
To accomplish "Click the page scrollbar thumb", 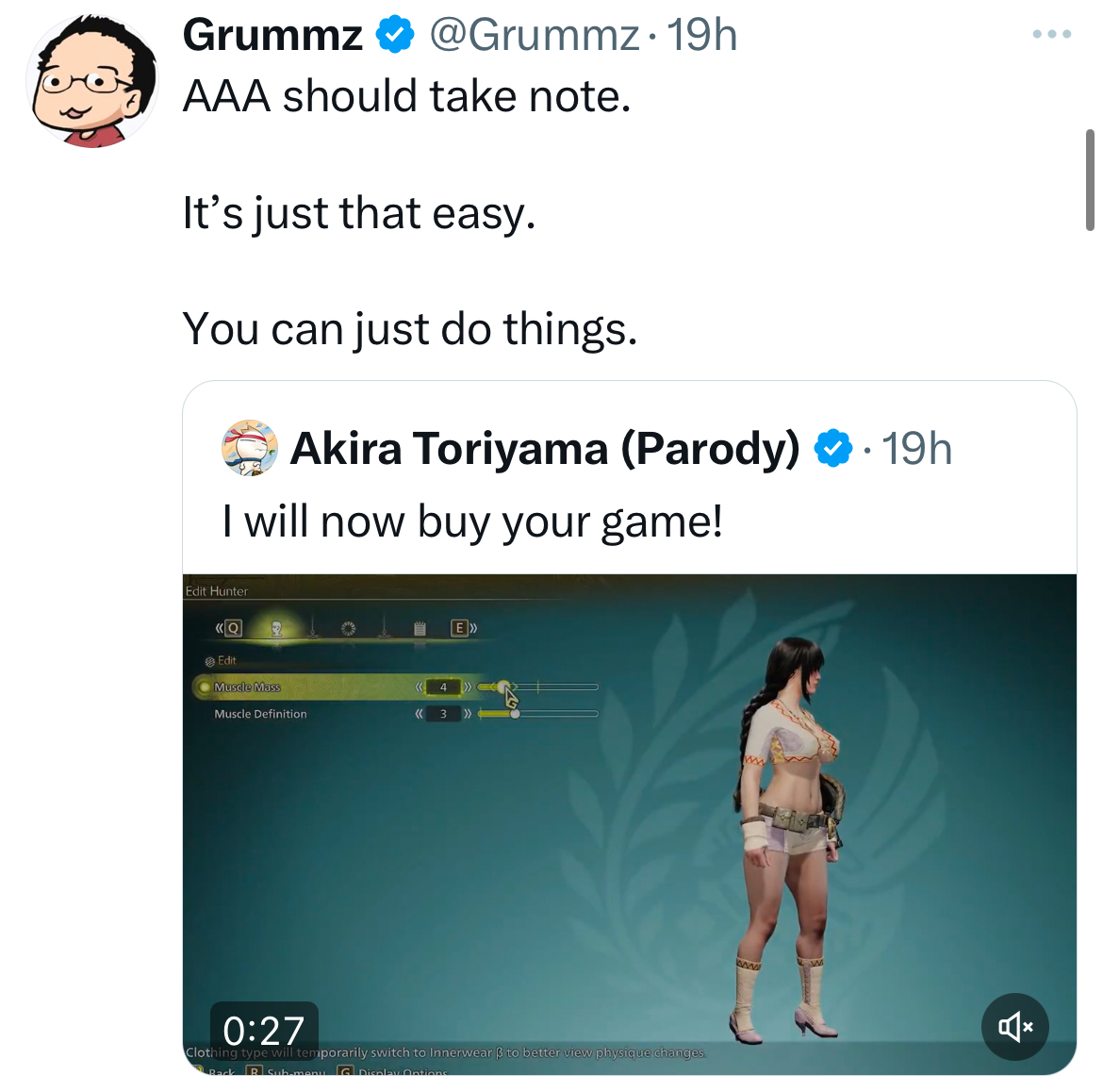I will tap(1090, 180).
